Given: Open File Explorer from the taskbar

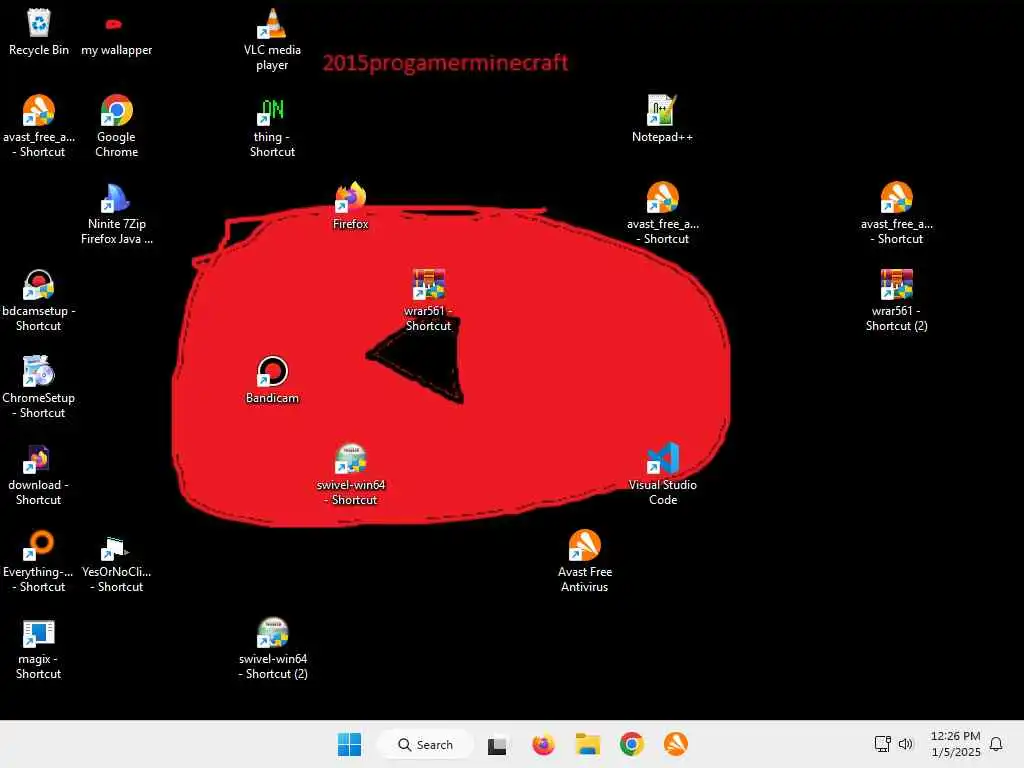Looking at the screenshot, I should [587, 744].
